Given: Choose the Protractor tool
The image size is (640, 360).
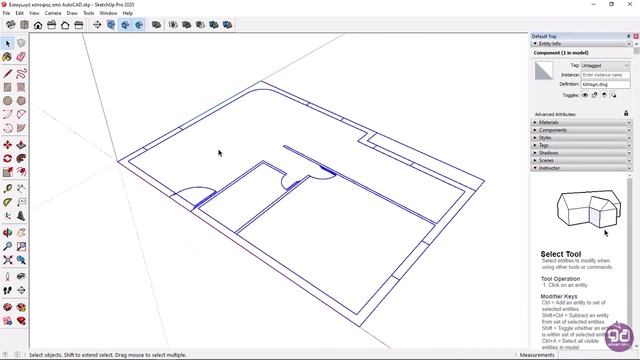Looking at the screenshot, I should [x=7, y=202].
